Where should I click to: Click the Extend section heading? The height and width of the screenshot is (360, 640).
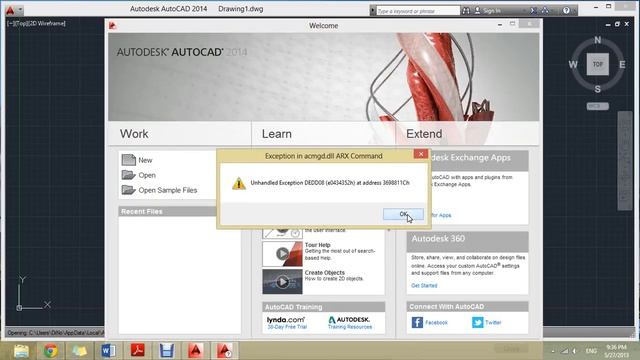coord(424,134)
